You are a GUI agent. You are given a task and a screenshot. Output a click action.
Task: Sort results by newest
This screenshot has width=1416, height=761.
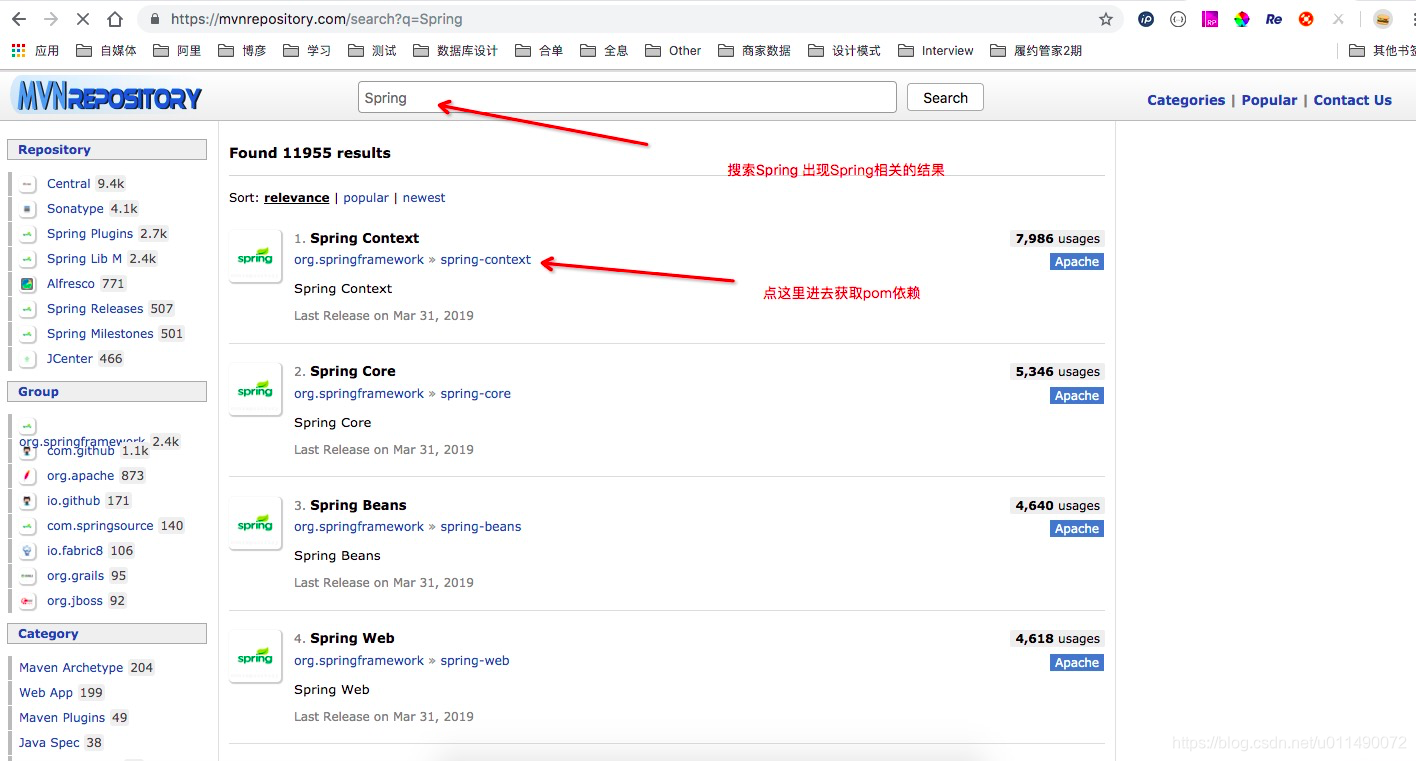click(x=424, y=198)
